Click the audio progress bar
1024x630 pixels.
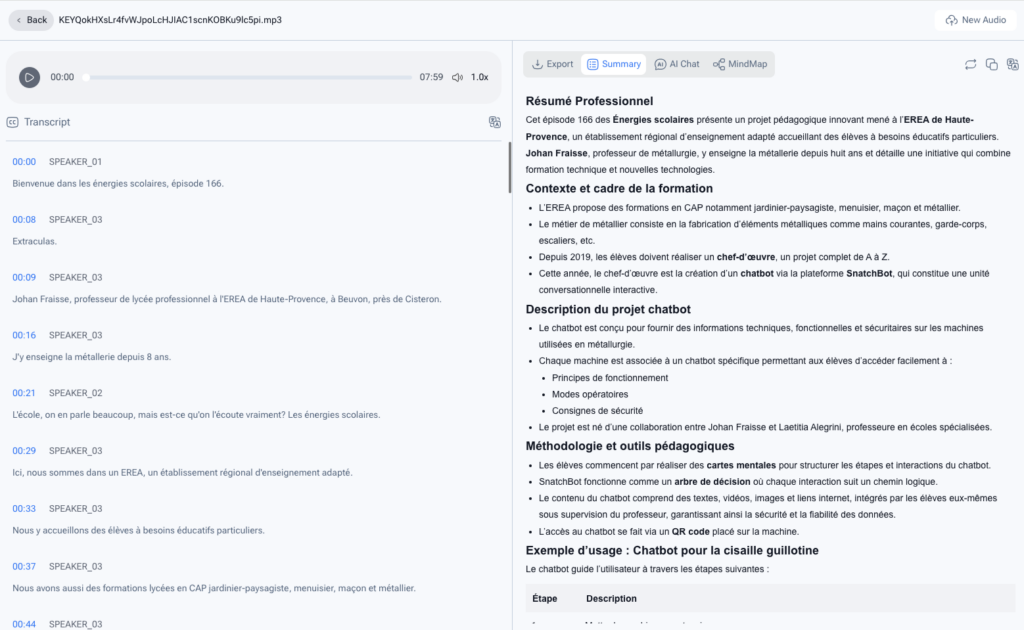click(248, 77)
